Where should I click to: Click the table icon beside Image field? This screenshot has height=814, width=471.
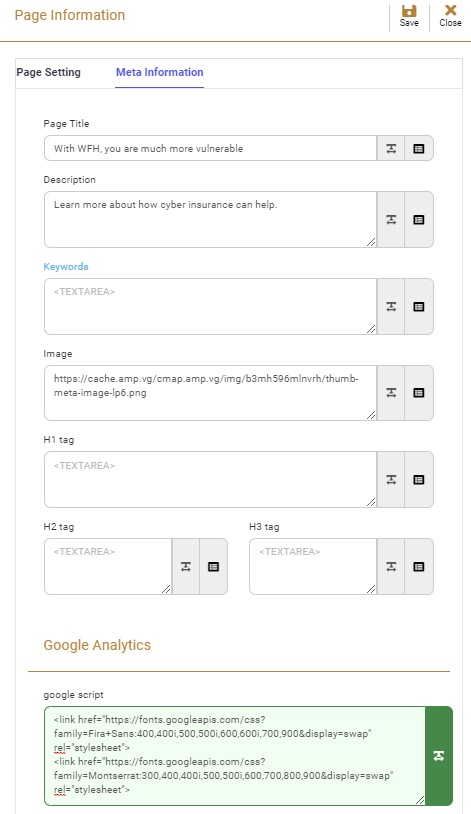pos(419,393)
